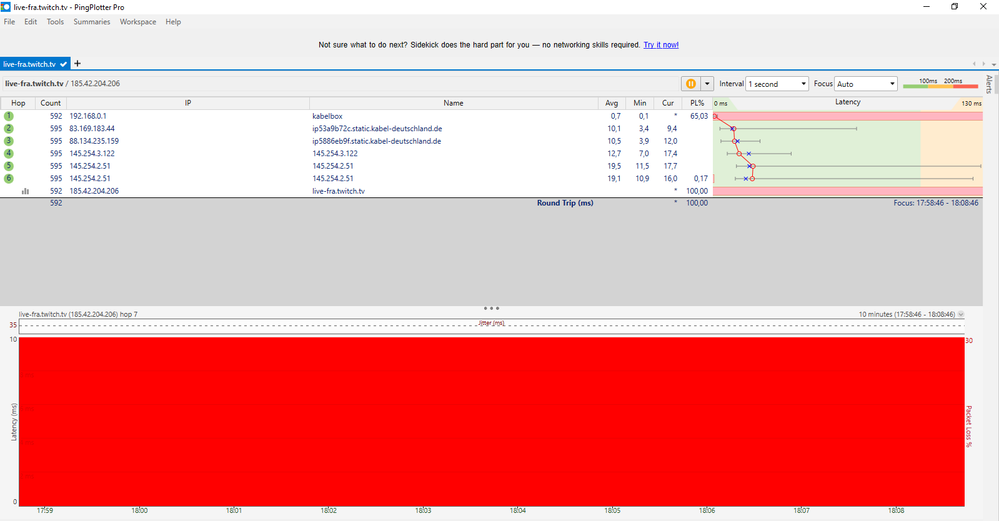Click the live-fra.twitch.tv / 185.42.204.206 target field
999x521 pixels.
click(62, 83)
